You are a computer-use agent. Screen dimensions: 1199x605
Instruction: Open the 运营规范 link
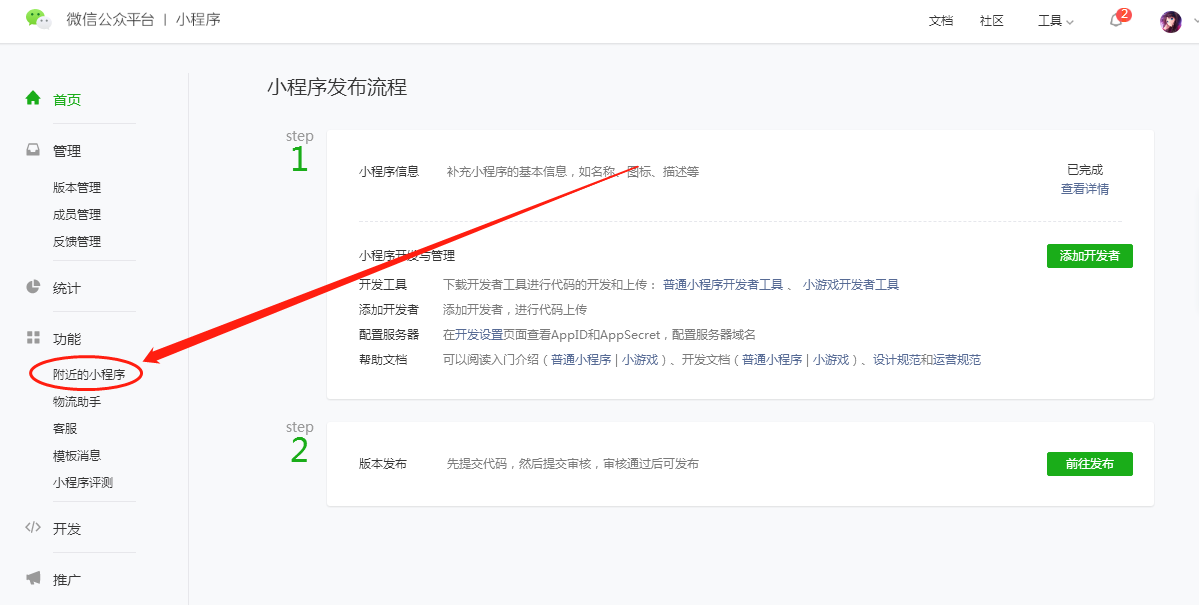[x=957, y=359]
